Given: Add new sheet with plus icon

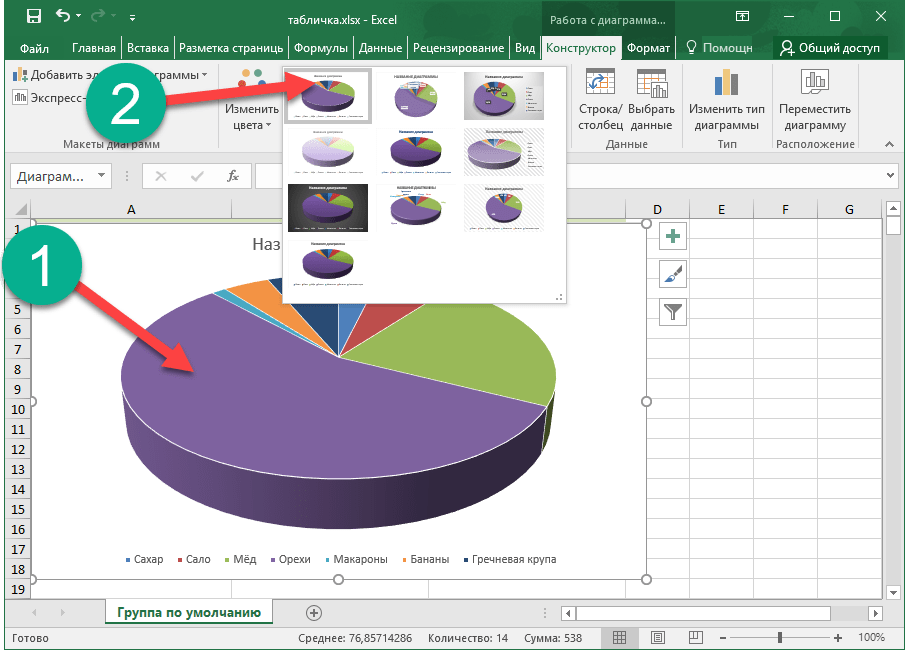Looking at the screenshot, I should pyautogui.click(x=314, y=612).
